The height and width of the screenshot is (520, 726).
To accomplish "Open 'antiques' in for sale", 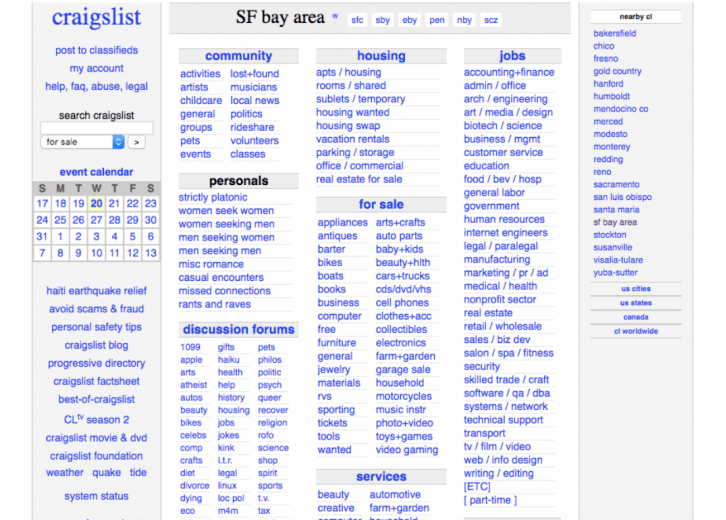I will pyautogui.click(x=338, y=236).
